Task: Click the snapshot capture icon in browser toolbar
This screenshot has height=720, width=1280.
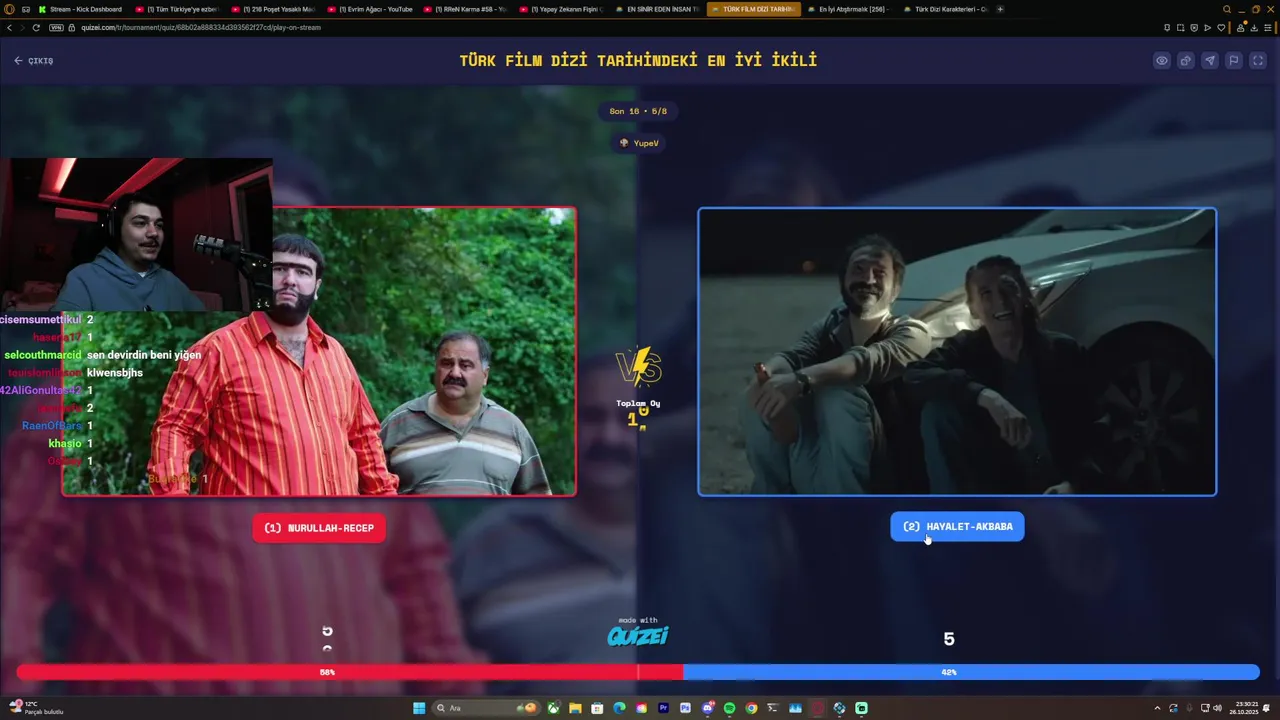Action: [1181, 27]
